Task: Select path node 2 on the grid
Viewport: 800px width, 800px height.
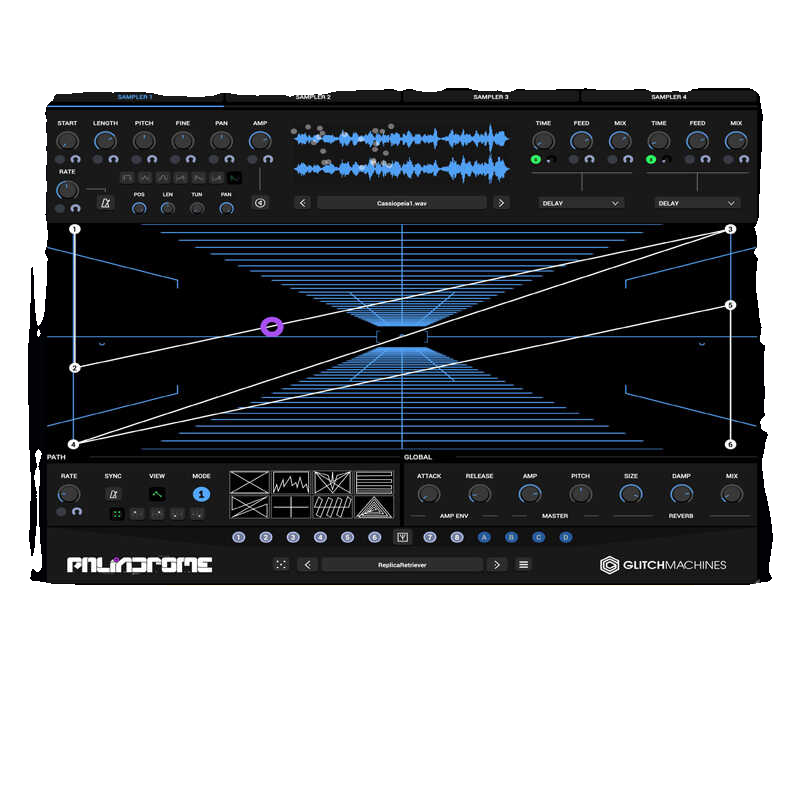Action: (x=74, y=367)
